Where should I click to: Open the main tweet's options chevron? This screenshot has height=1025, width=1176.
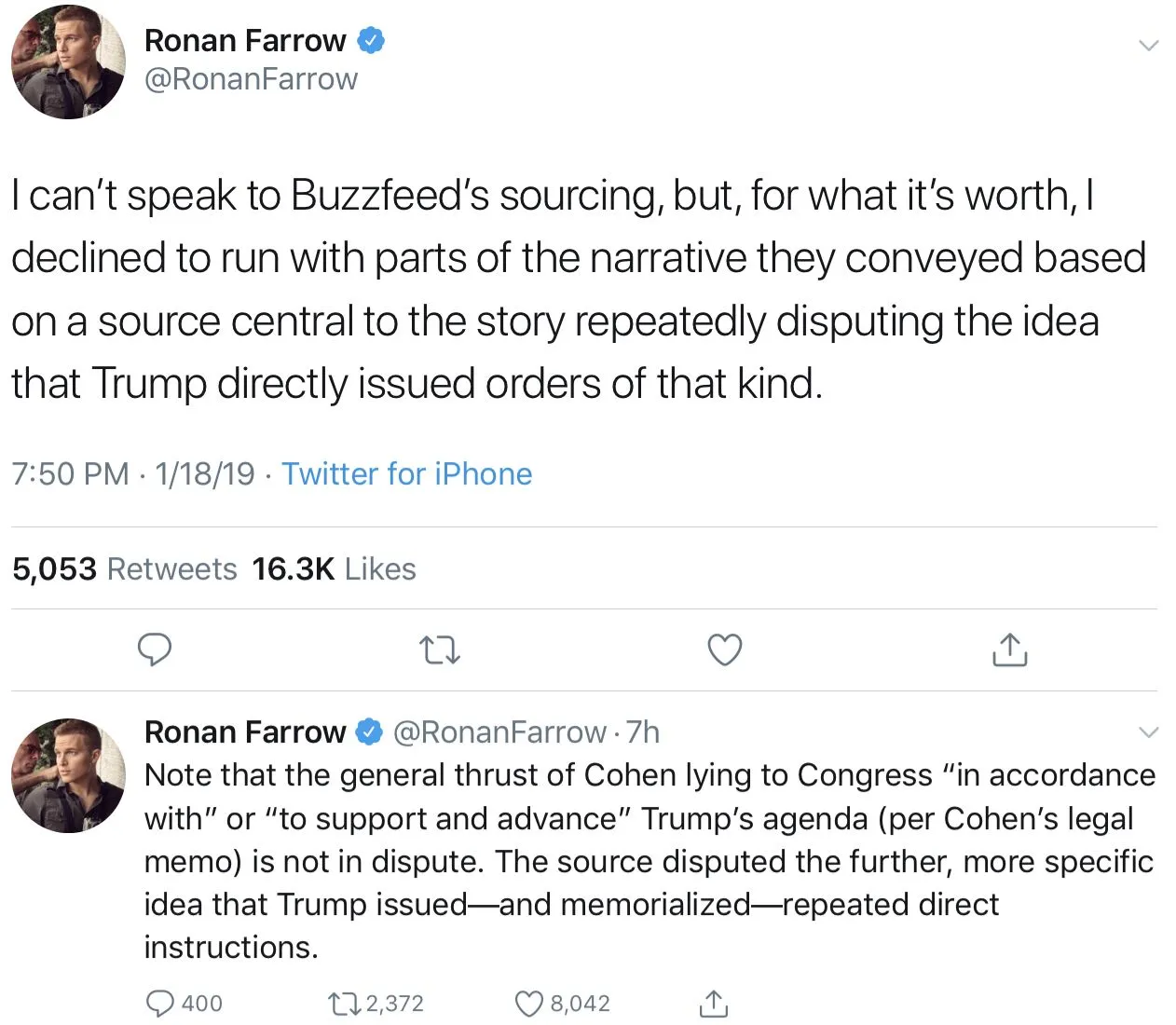[1149, 45]
